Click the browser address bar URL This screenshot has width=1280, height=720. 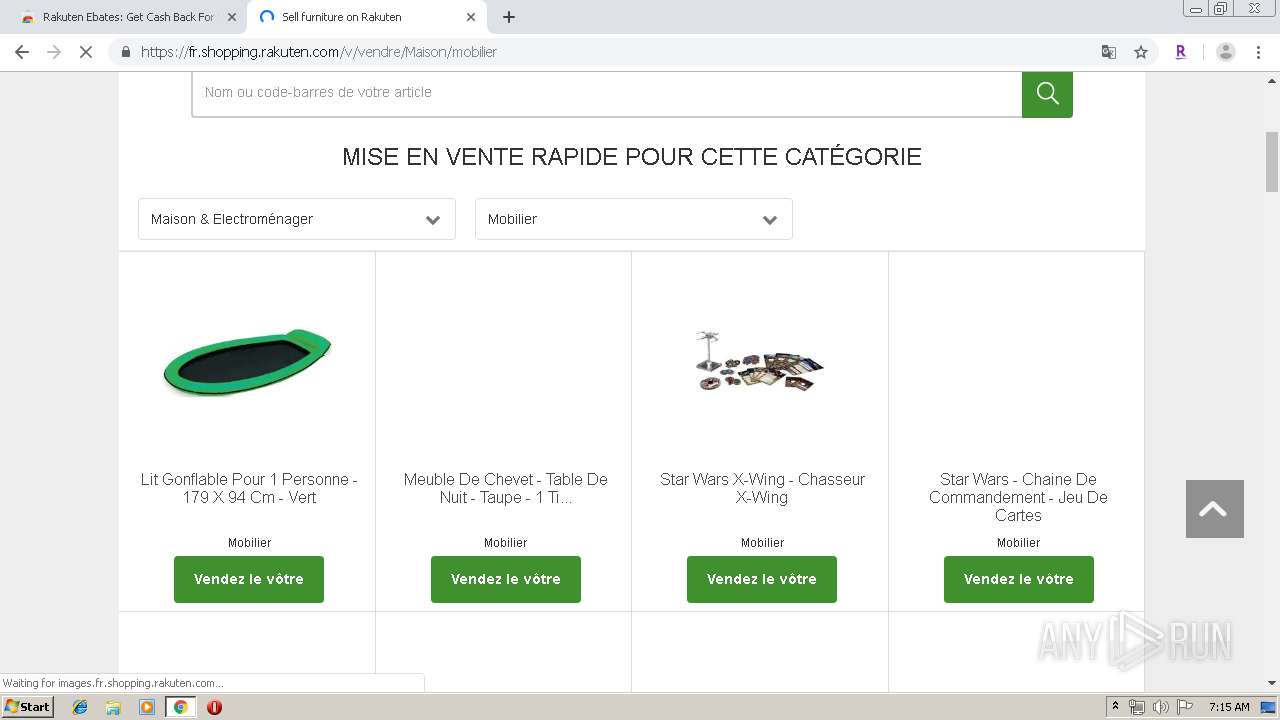pos(319,52)
